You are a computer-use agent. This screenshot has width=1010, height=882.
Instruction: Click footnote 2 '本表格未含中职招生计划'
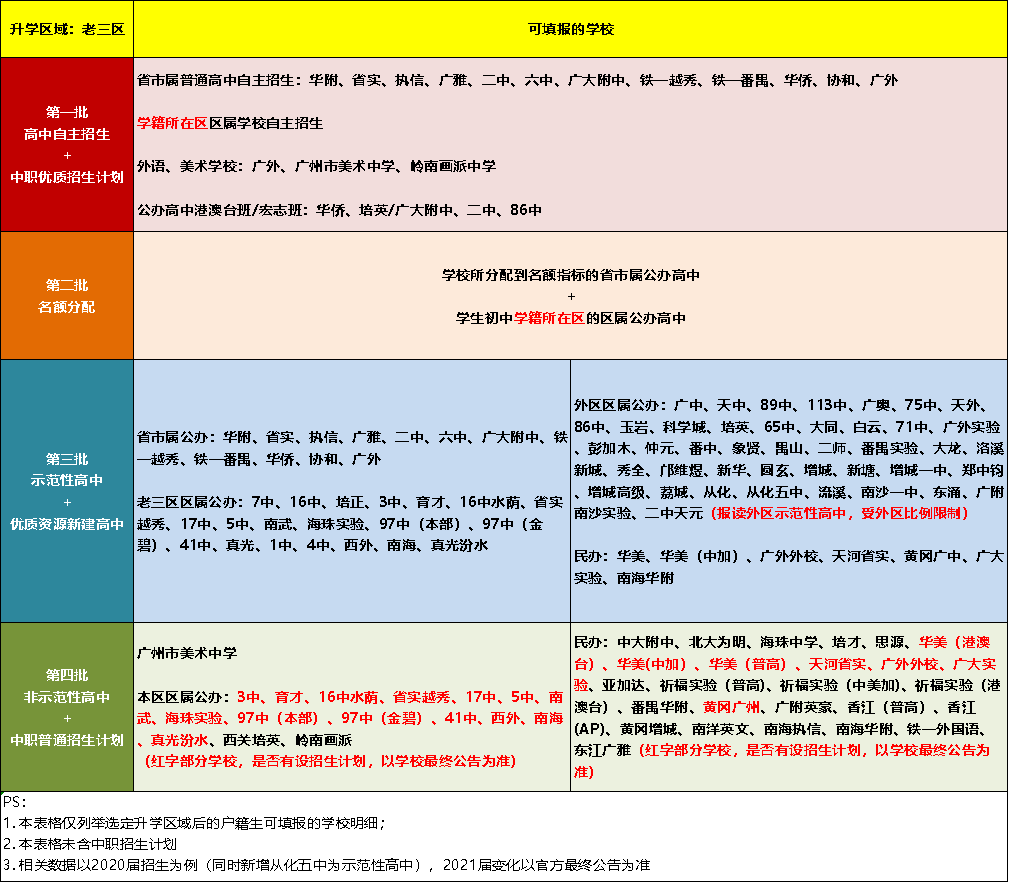(90, 844)
